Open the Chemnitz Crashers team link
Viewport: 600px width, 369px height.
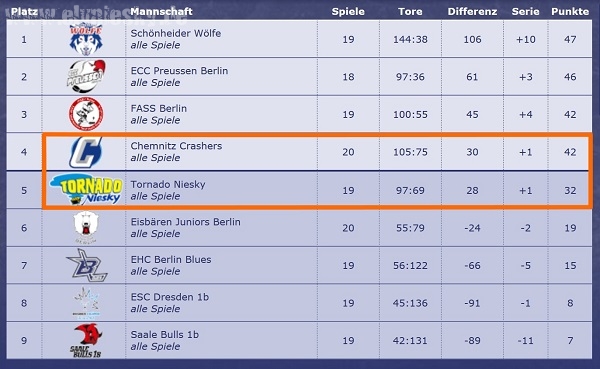pyautogui.click(x=176, y=146)
